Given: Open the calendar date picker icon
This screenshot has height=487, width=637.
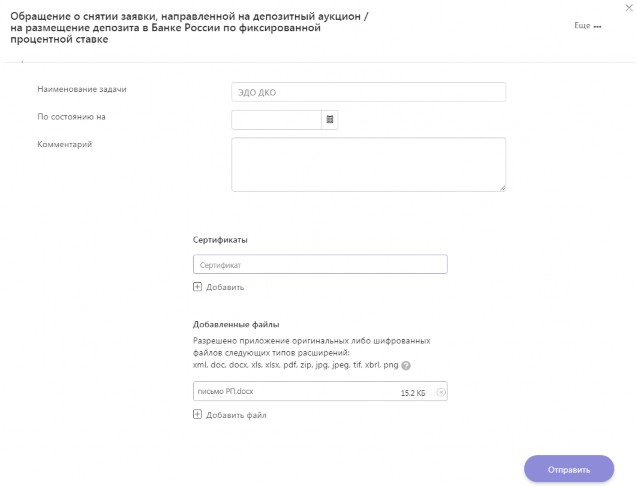Looking at the screenshot, I should pos(329,119).
